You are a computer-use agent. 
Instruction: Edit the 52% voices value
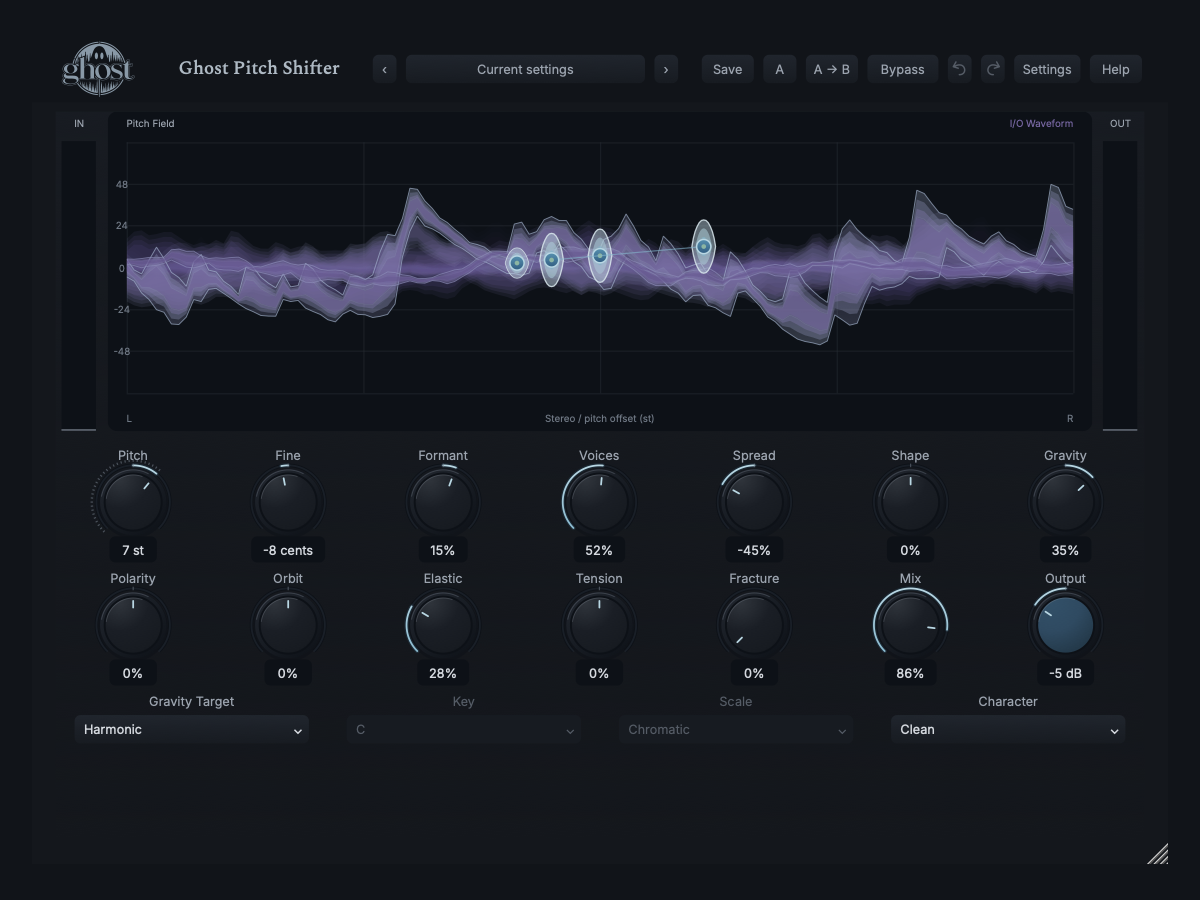coord(599,550)
